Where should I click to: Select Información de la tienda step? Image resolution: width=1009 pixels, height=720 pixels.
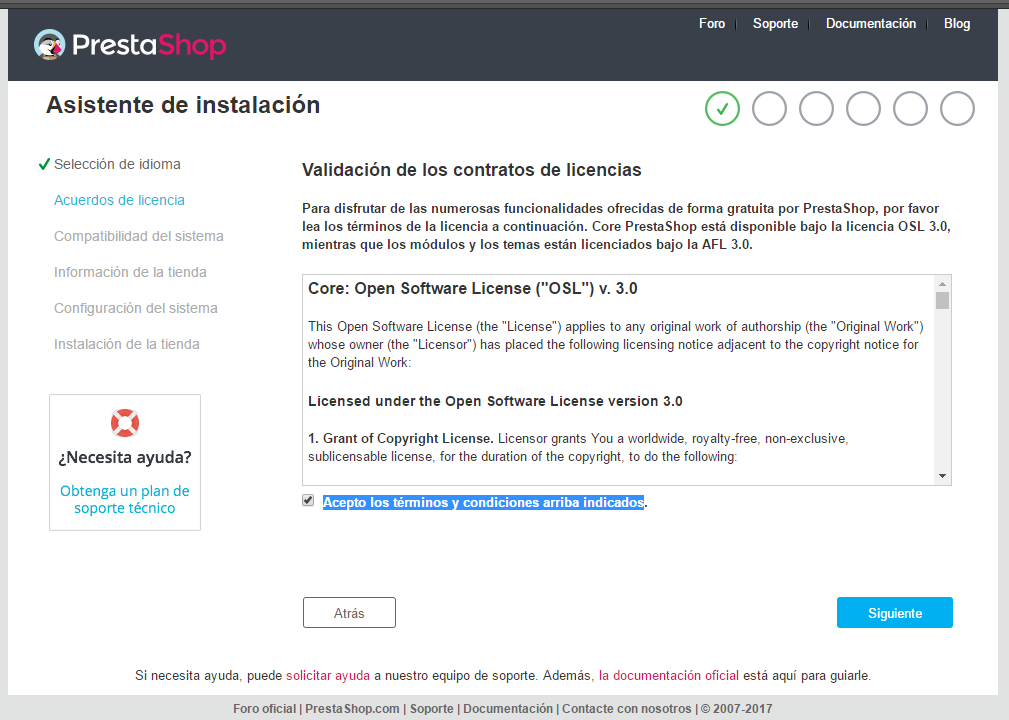coord(130,272)
